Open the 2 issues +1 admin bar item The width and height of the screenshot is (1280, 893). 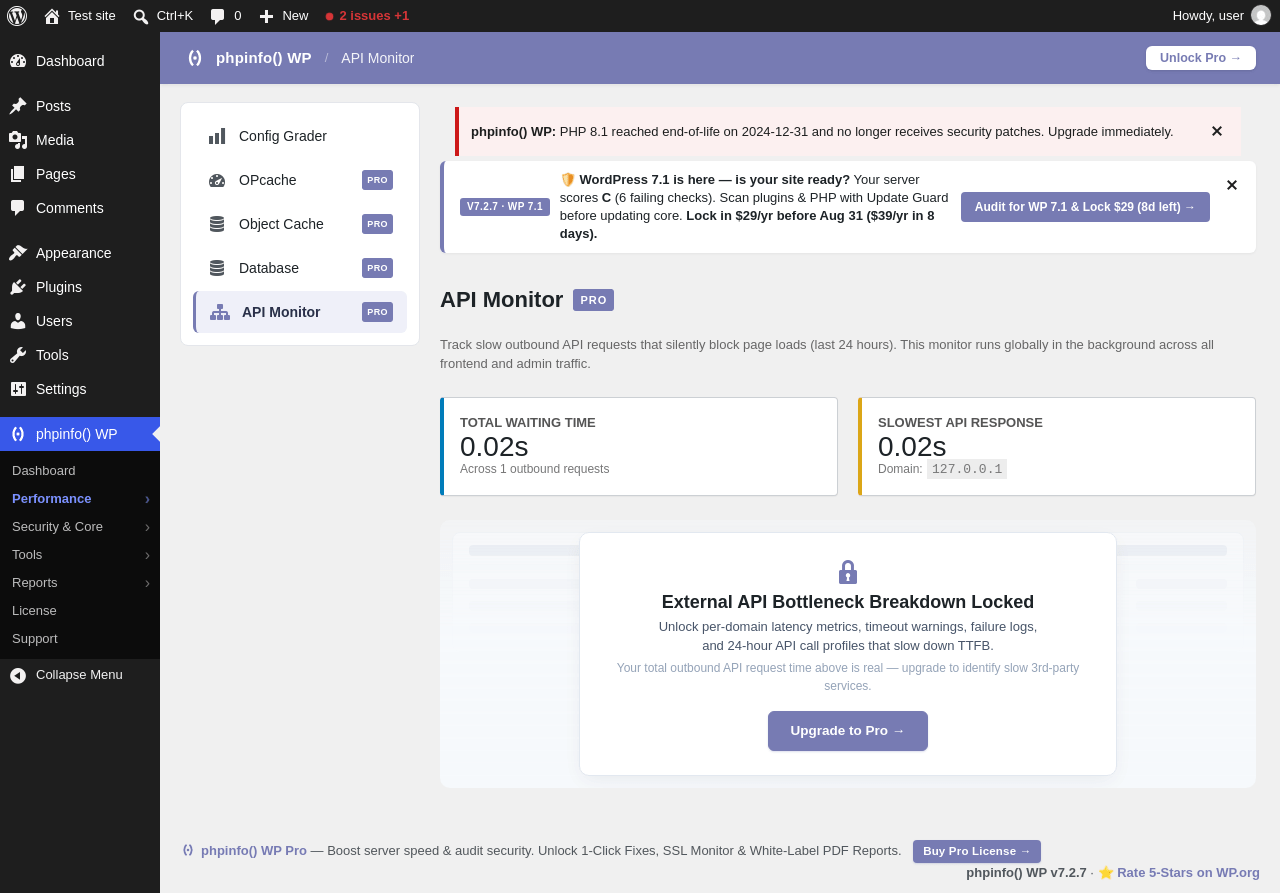[367, 16]
